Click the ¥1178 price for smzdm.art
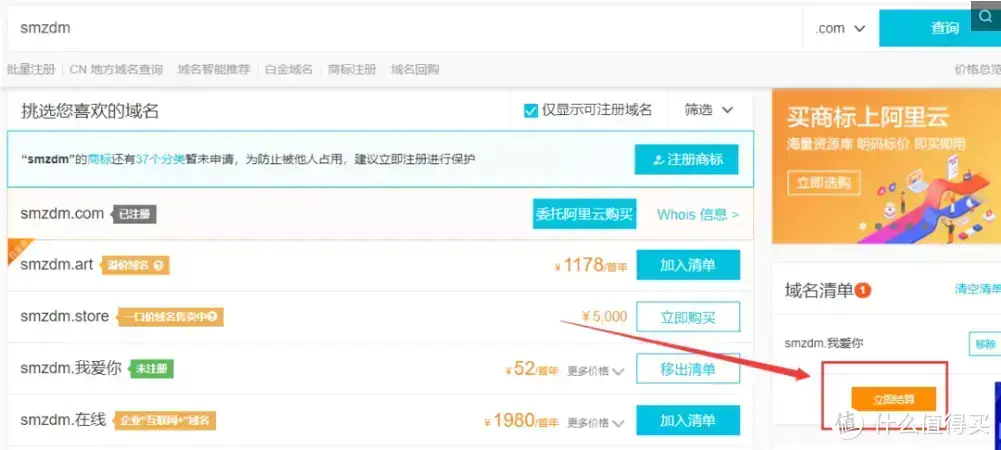The width and height of the screenshot is (1001, 450). [591, 265]
